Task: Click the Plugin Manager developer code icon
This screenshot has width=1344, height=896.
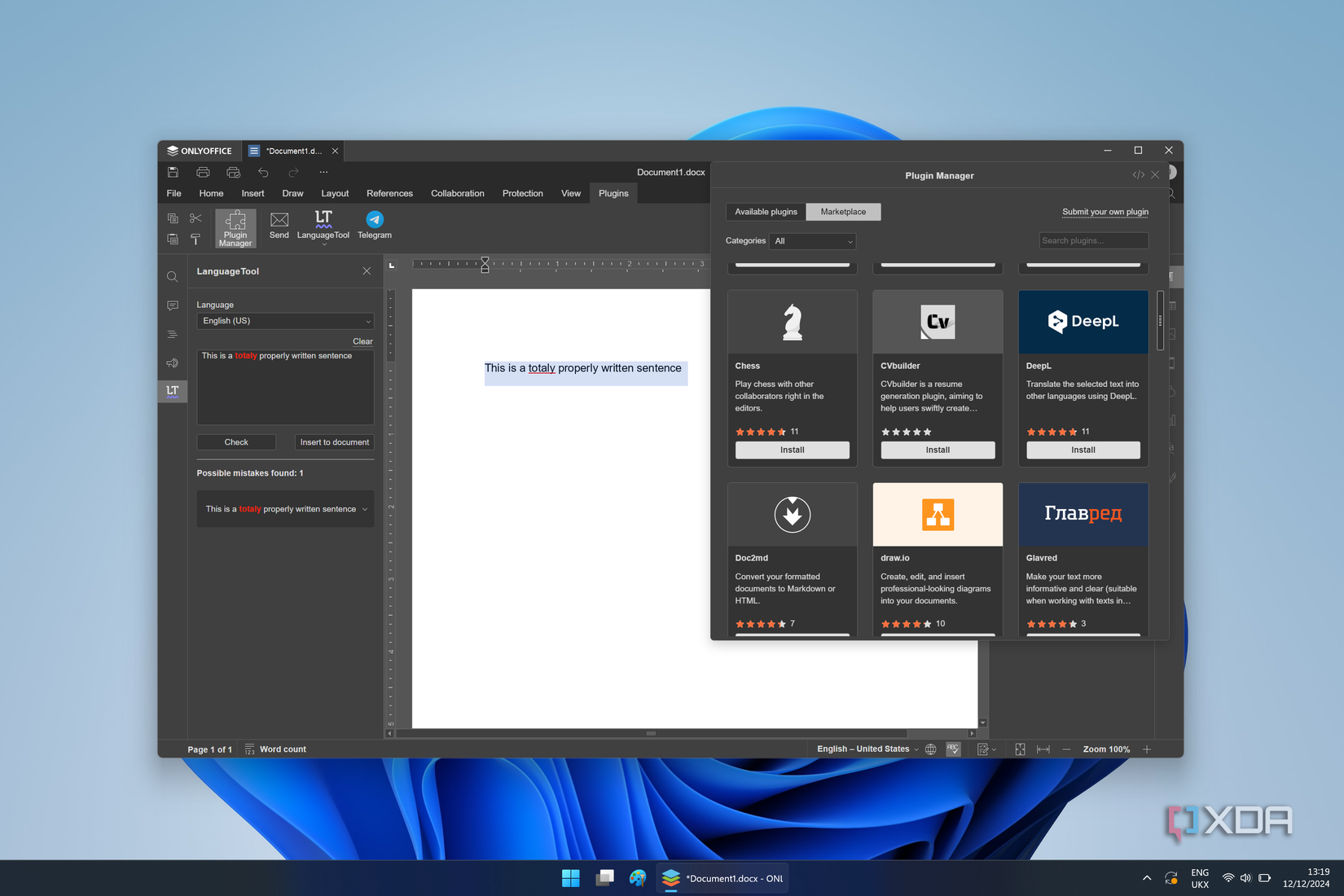Action: (1138, 175)
